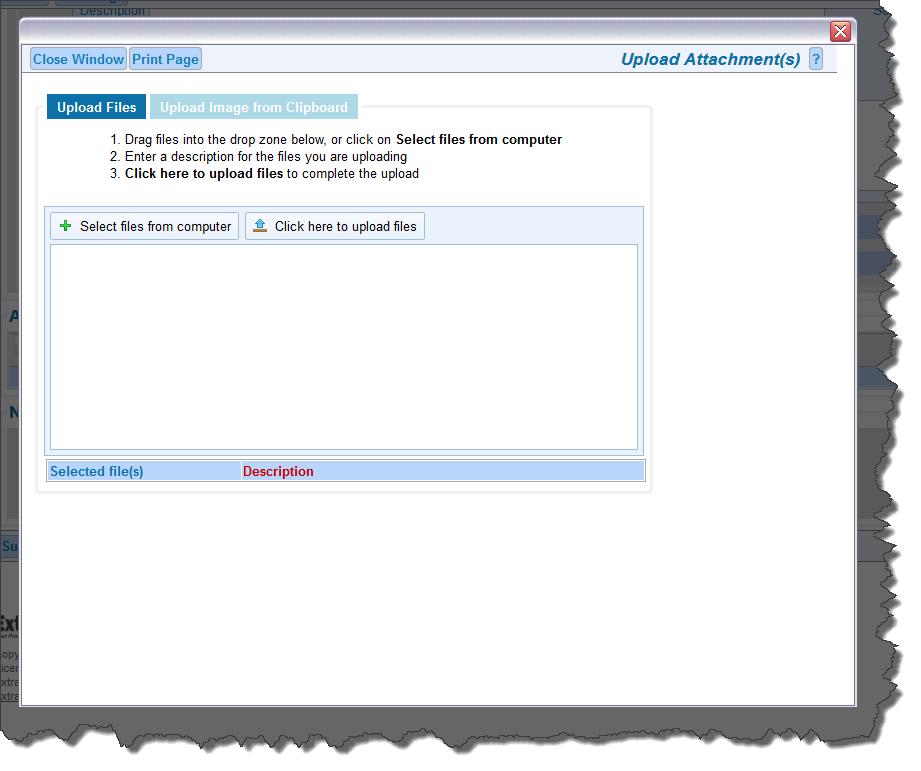Click the Close Window button
921x771 pixels.
click(78, 59)
